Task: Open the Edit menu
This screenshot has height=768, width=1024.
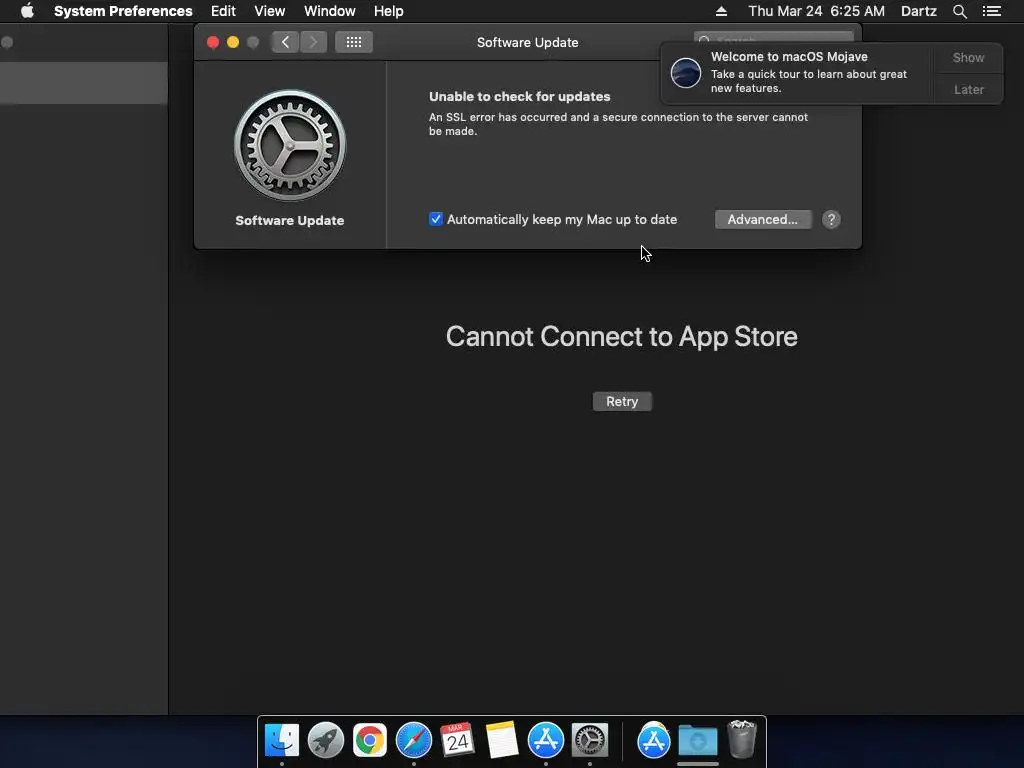Action: [223, 11]
